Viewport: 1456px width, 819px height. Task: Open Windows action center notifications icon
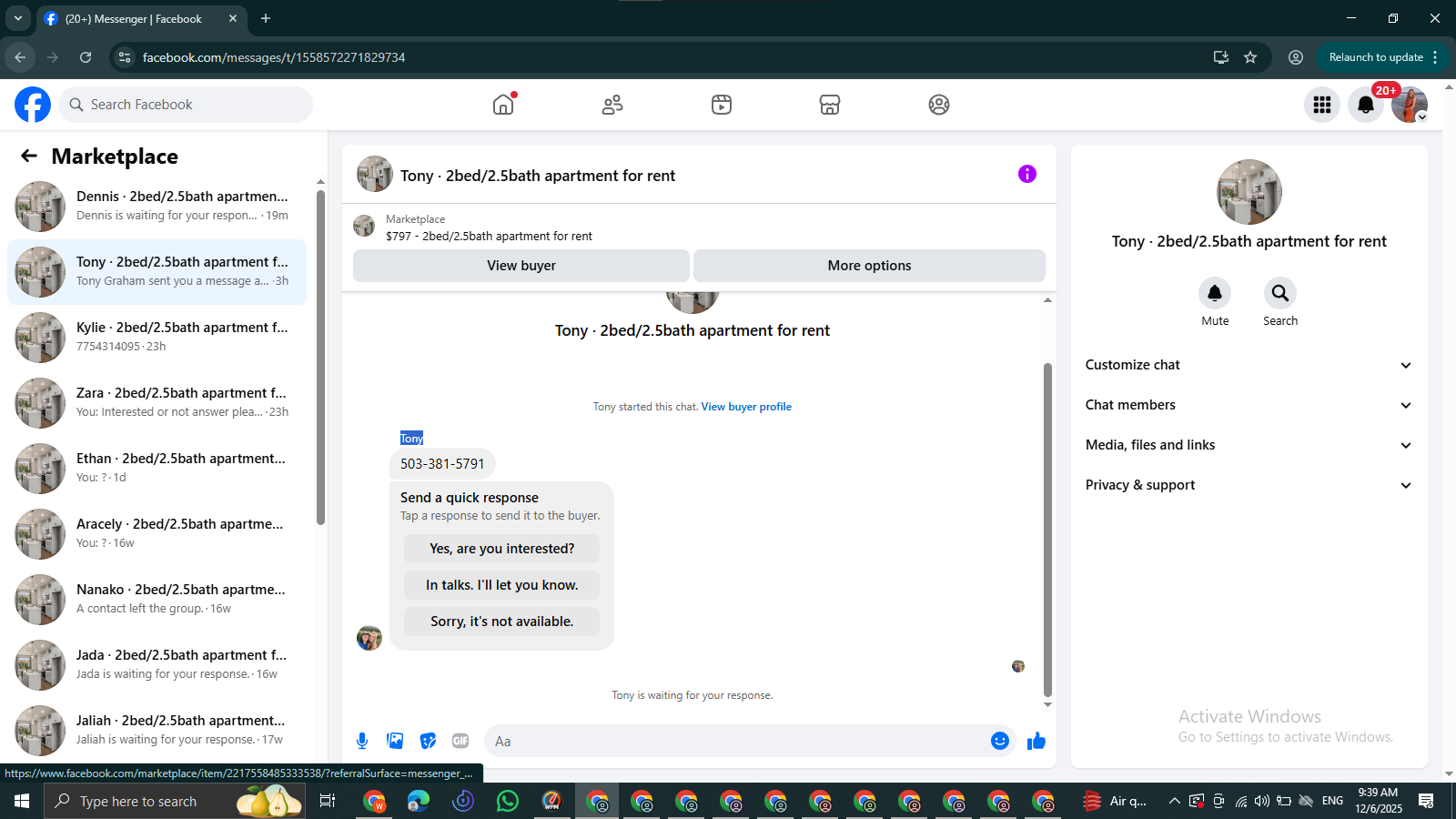pyautogui.click(x=1426, y=801)
